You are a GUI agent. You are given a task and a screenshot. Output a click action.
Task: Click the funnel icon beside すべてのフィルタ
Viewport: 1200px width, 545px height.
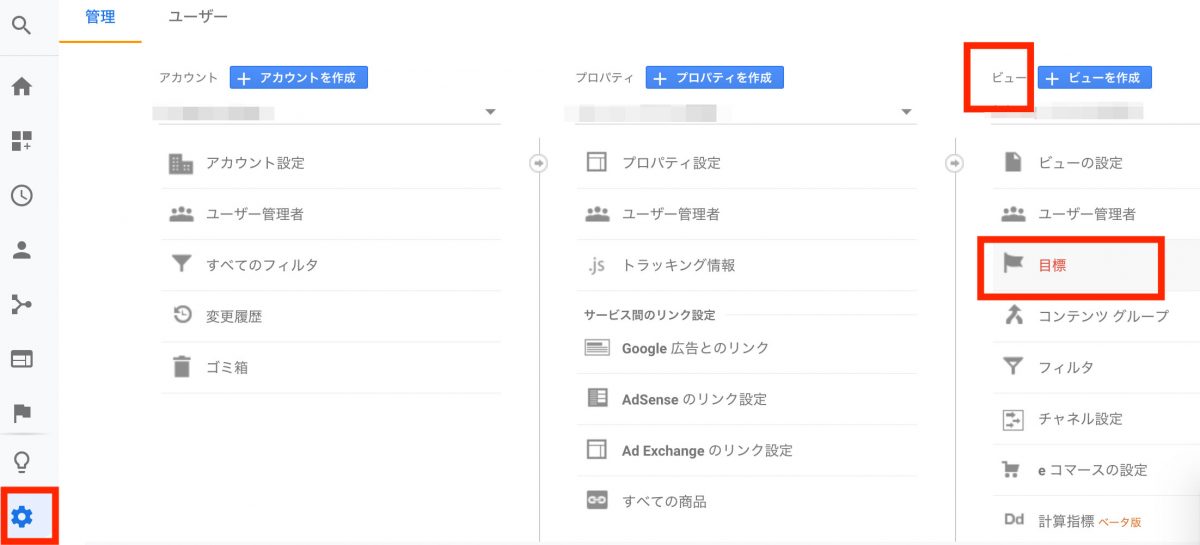[181, 265]
